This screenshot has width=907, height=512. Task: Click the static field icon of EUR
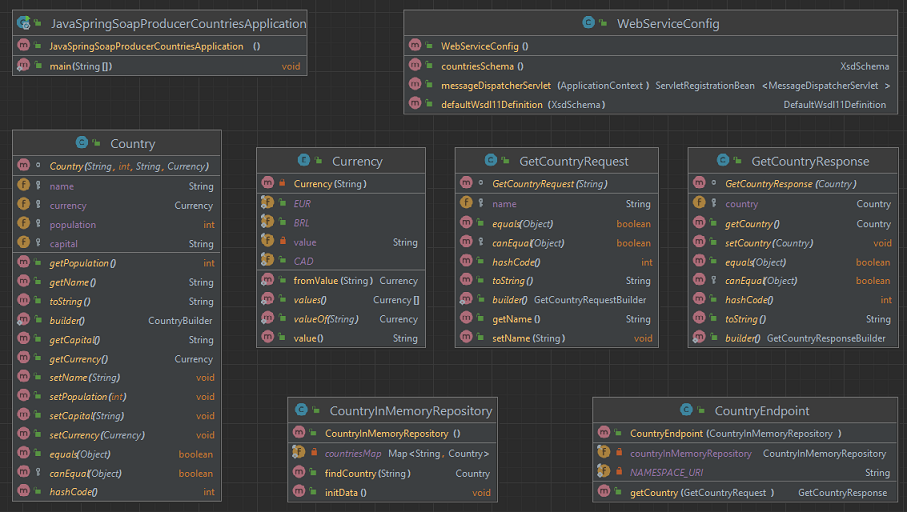point(267,202)
